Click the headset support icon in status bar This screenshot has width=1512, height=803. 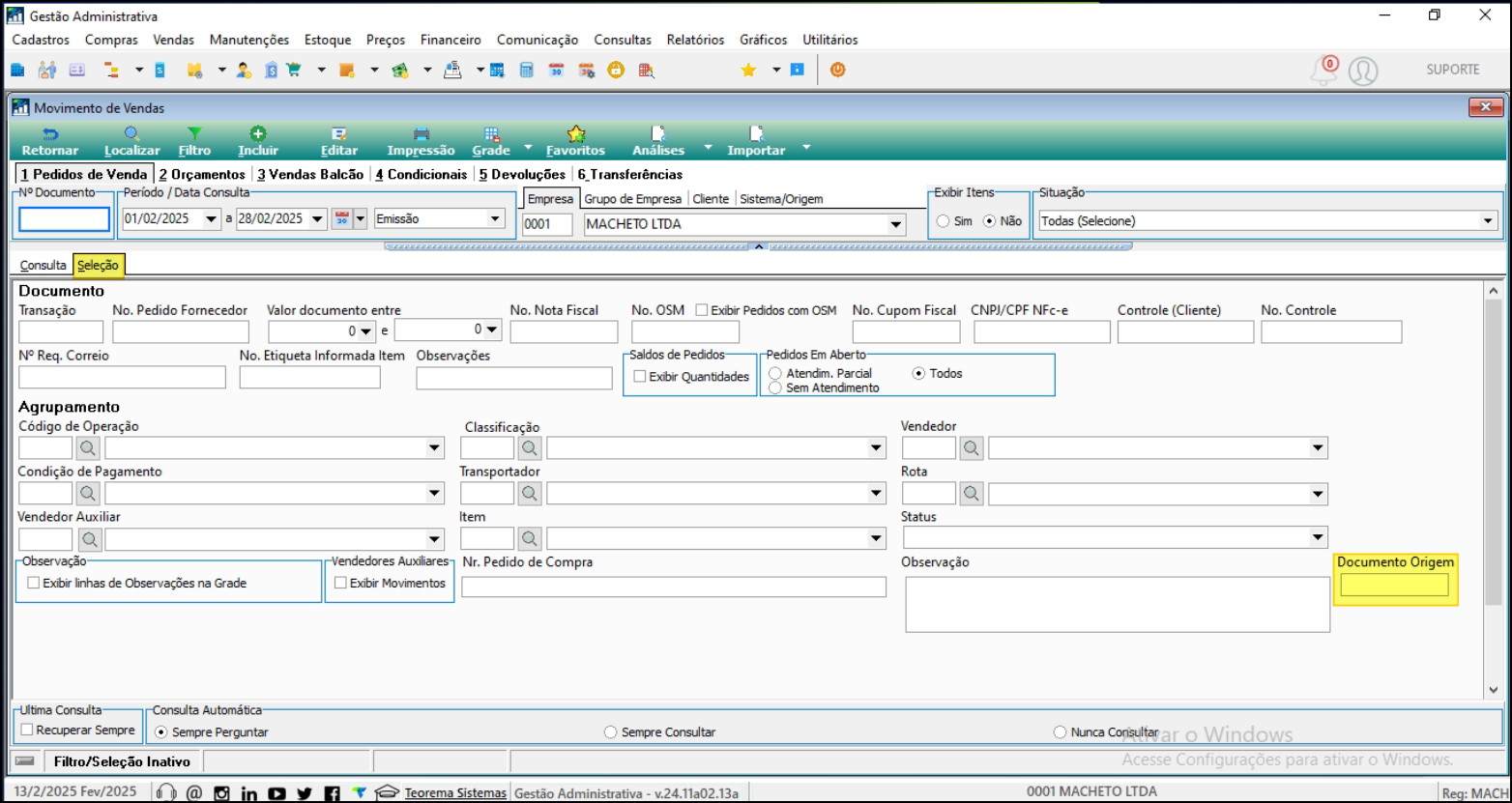[x=166, y=792]
